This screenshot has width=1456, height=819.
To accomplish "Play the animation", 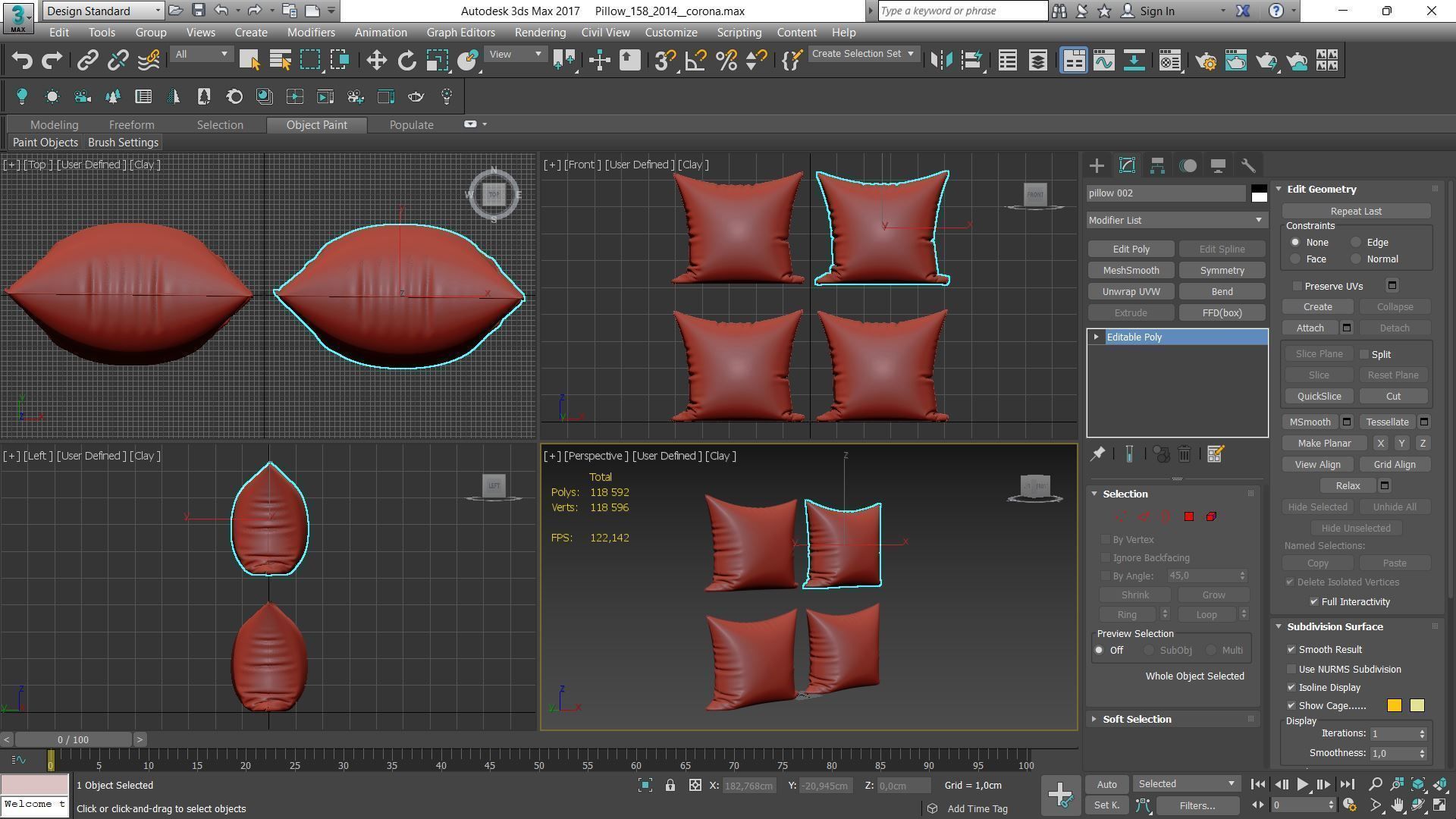I will tap(1302, 785).
